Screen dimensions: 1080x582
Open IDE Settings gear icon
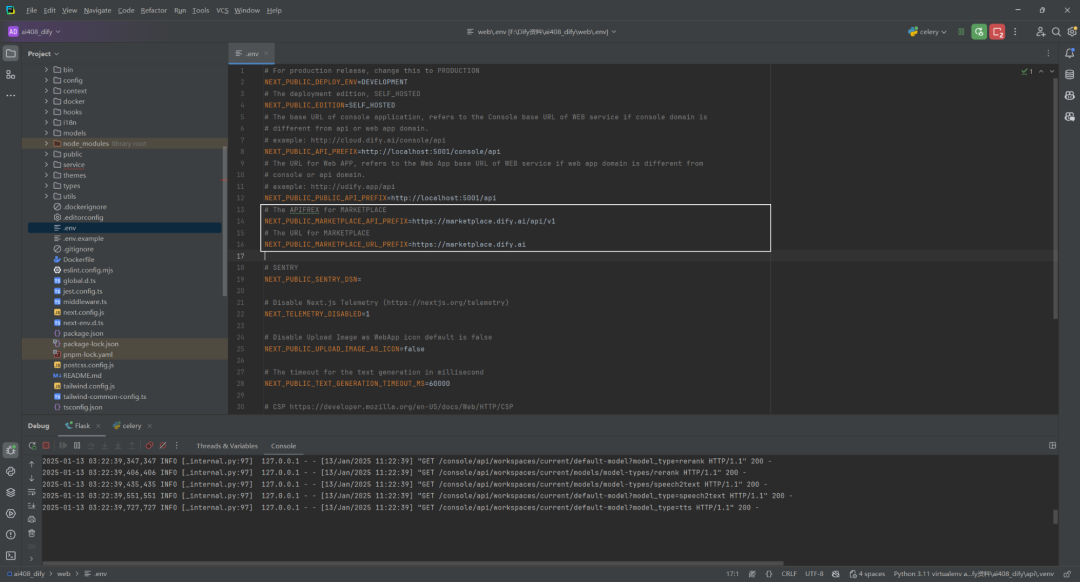[x=1072, y=32]
